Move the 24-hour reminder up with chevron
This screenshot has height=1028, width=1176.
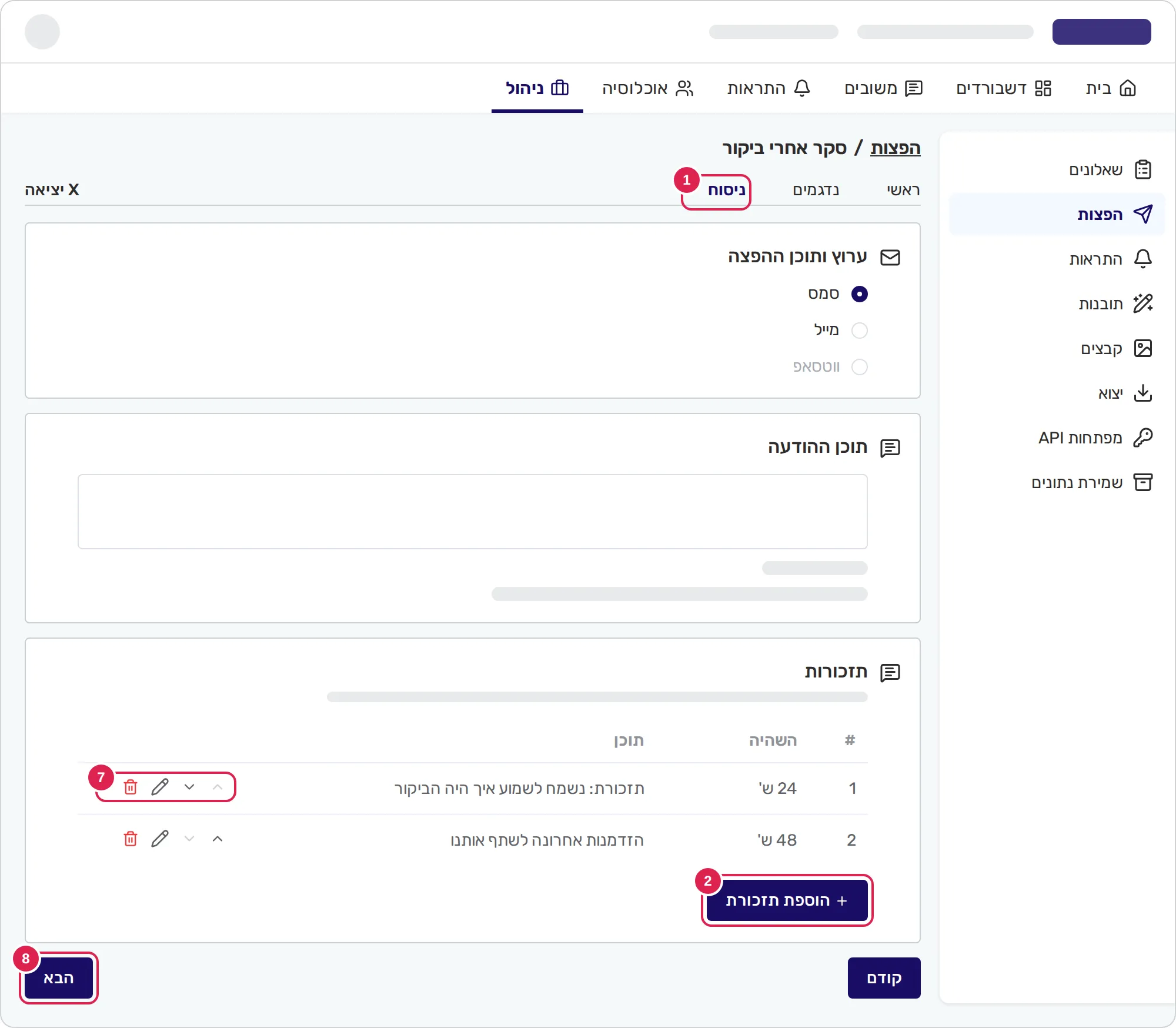pos(218,787)
